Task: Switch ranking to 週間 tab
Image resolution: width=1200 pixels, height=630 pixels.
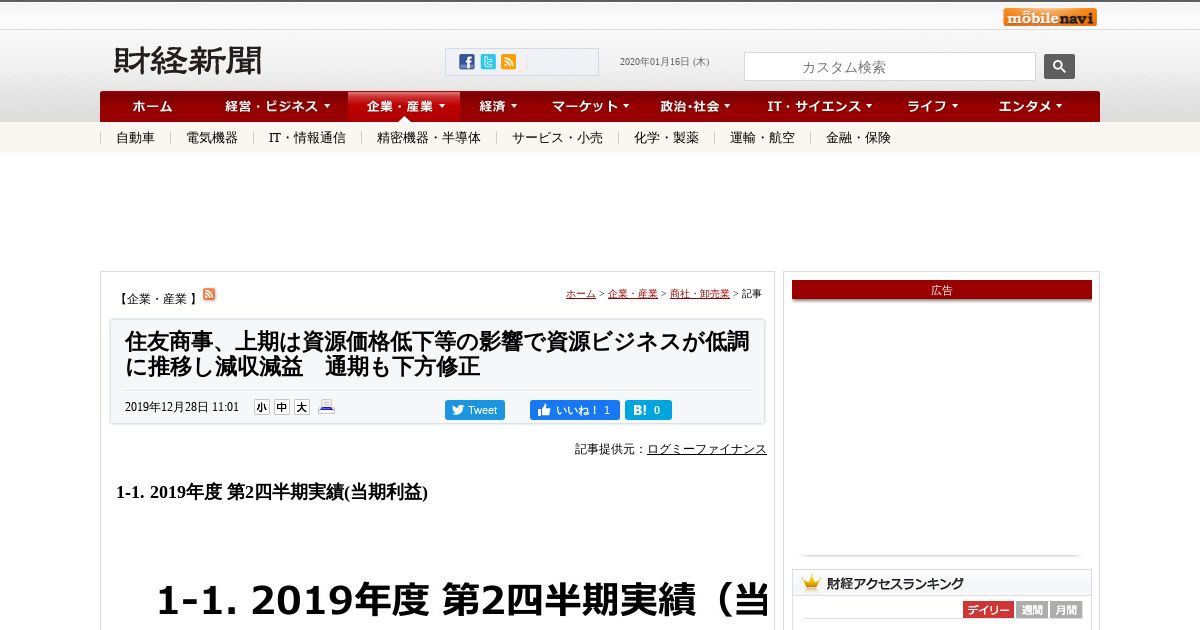Action: pyautogui.click(x=1032, y=609)
